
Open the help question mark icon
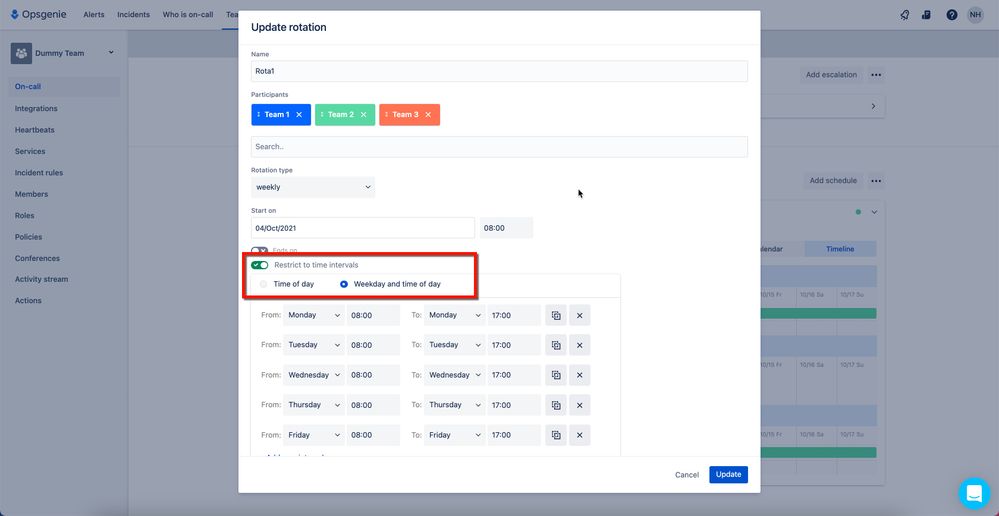pyautogui.click(x=952, y=15)
